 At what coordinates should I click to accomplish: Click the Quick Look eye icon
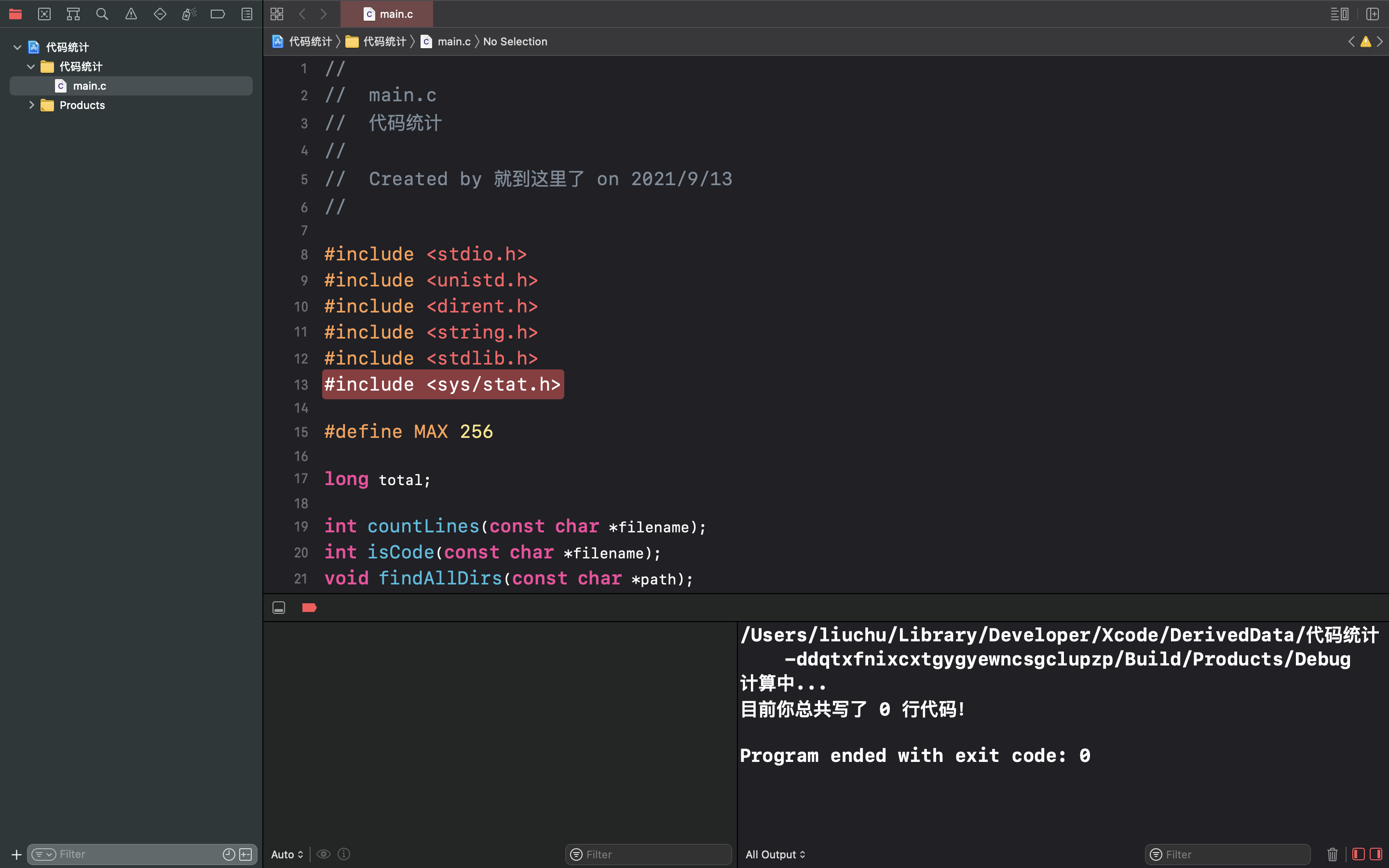coord(324,854)
